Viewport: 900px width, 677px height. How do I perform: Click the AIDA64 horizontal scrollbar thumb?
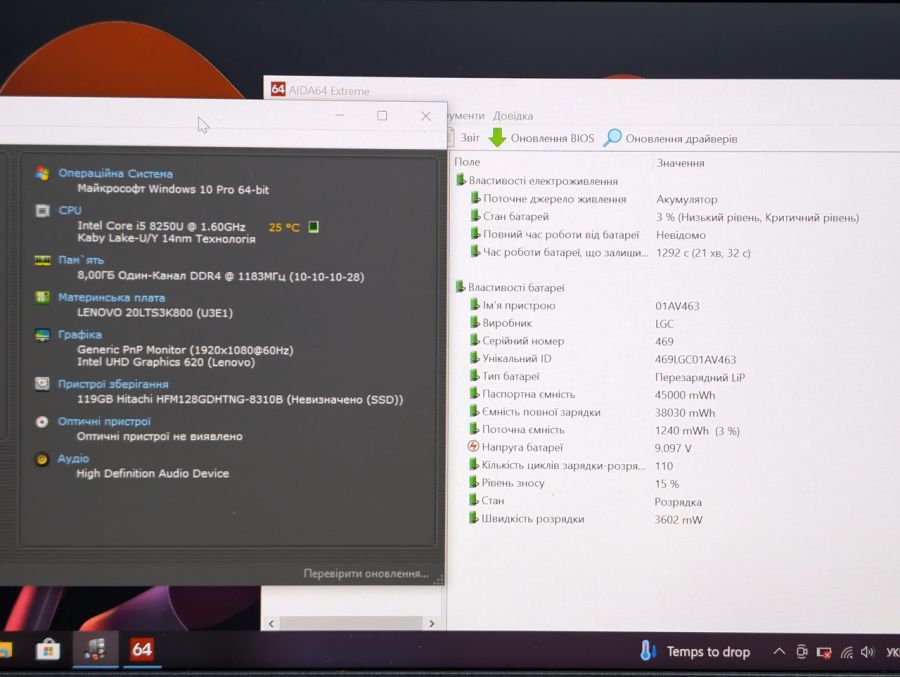click(x=351, y=623)
